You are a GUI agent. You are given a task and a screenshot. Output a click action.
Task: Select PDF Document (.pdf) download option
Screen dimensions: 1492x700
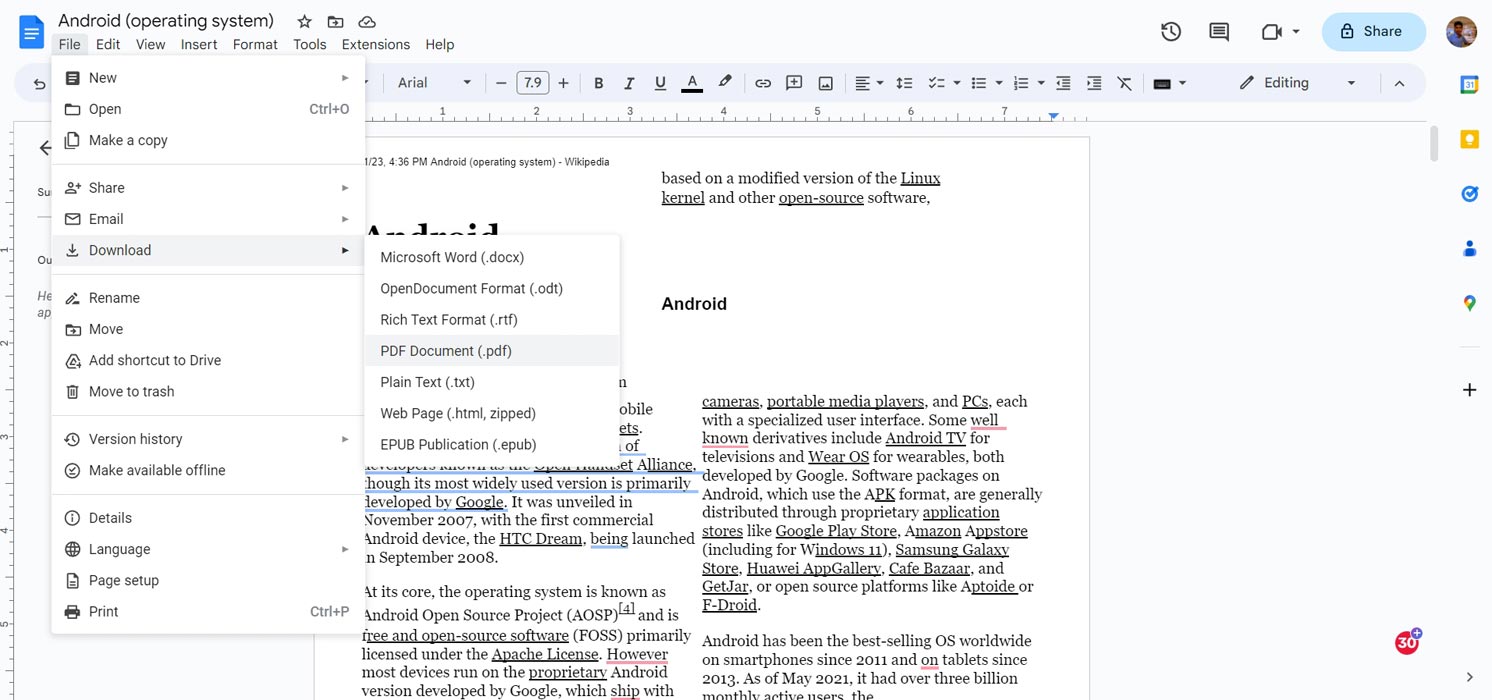pyautogui.click(x=492, y=351)
